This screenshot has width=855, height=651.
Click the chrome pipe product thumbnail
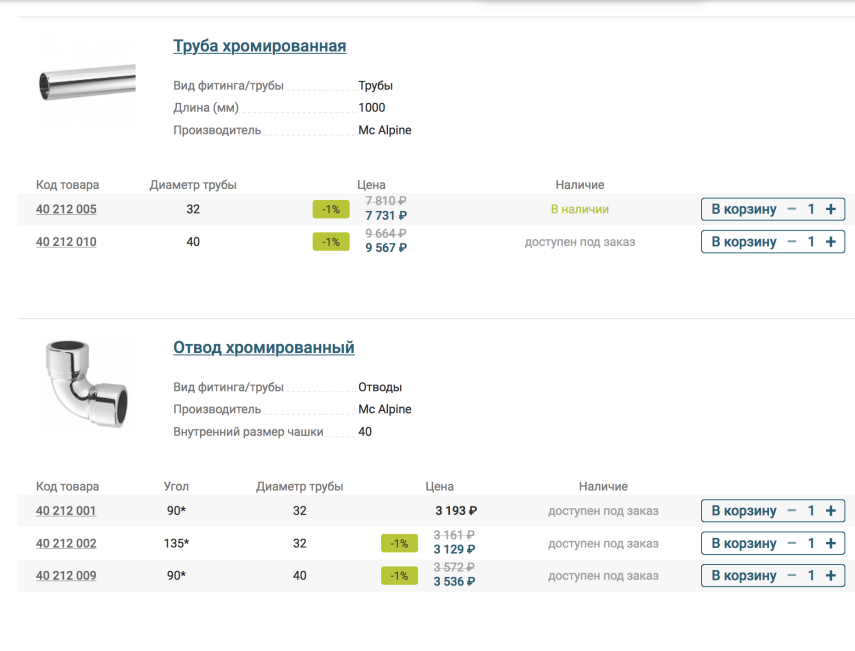(x=86, y=82)
